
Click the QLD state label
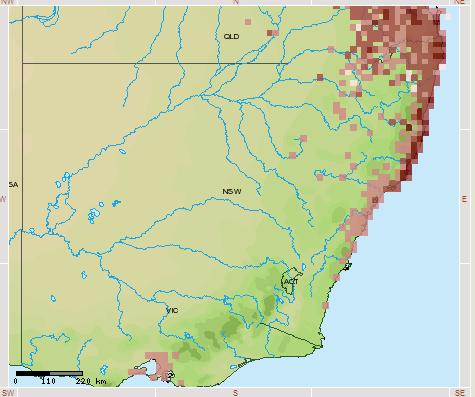[231, 36]
